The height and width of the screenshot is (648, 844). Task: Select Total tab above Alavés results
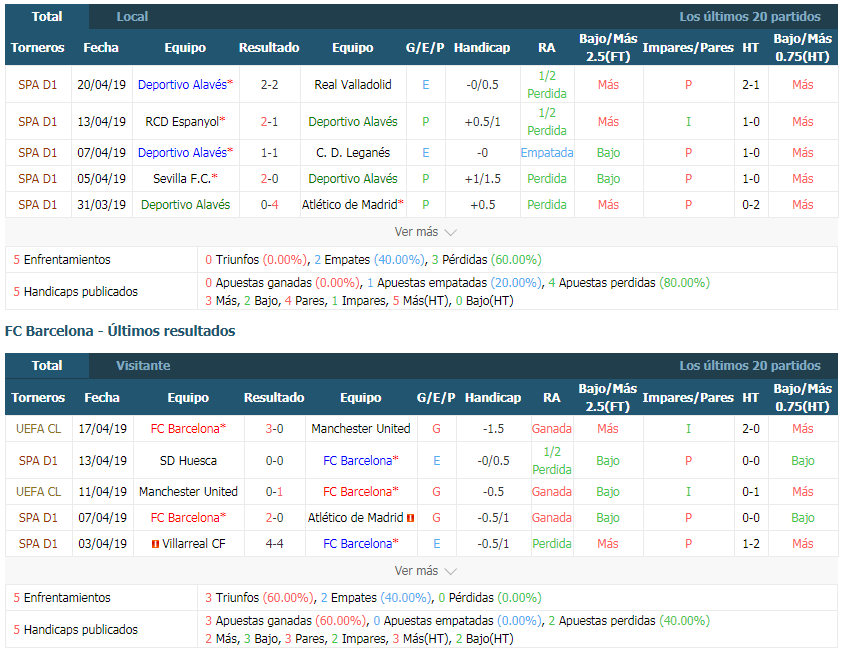[47, 17]
